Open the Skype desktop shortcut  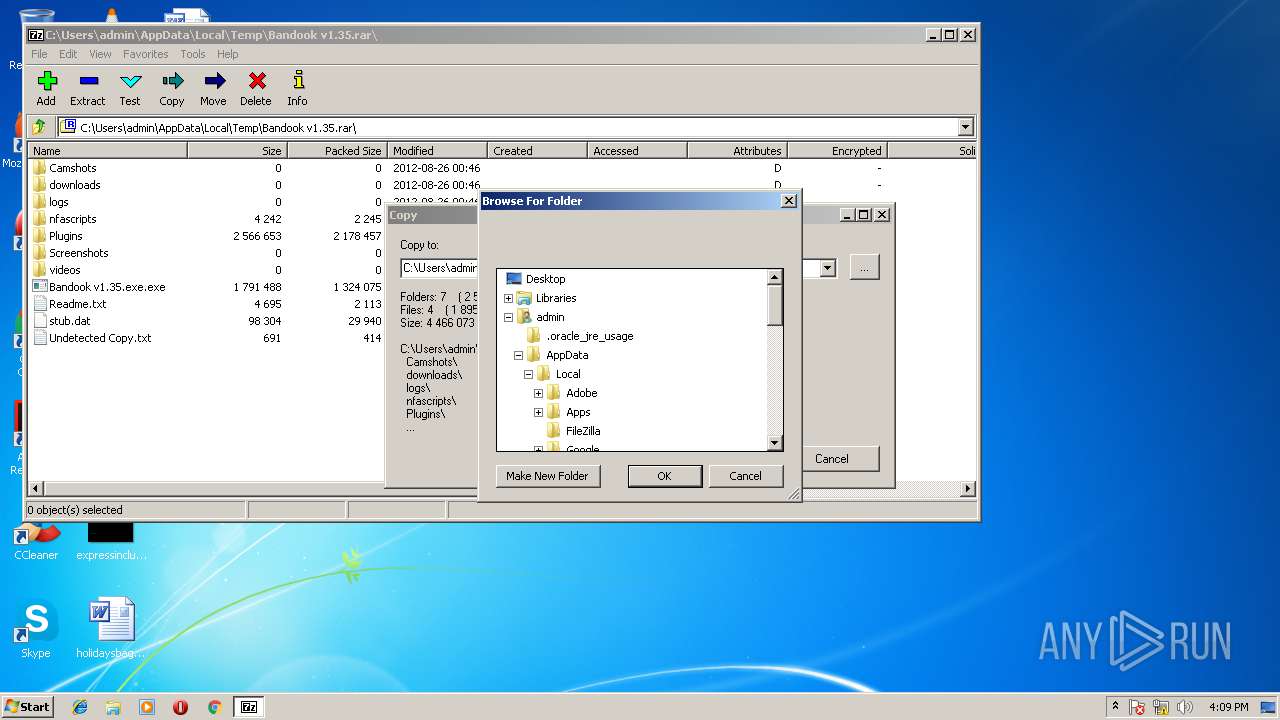[35, 630]
